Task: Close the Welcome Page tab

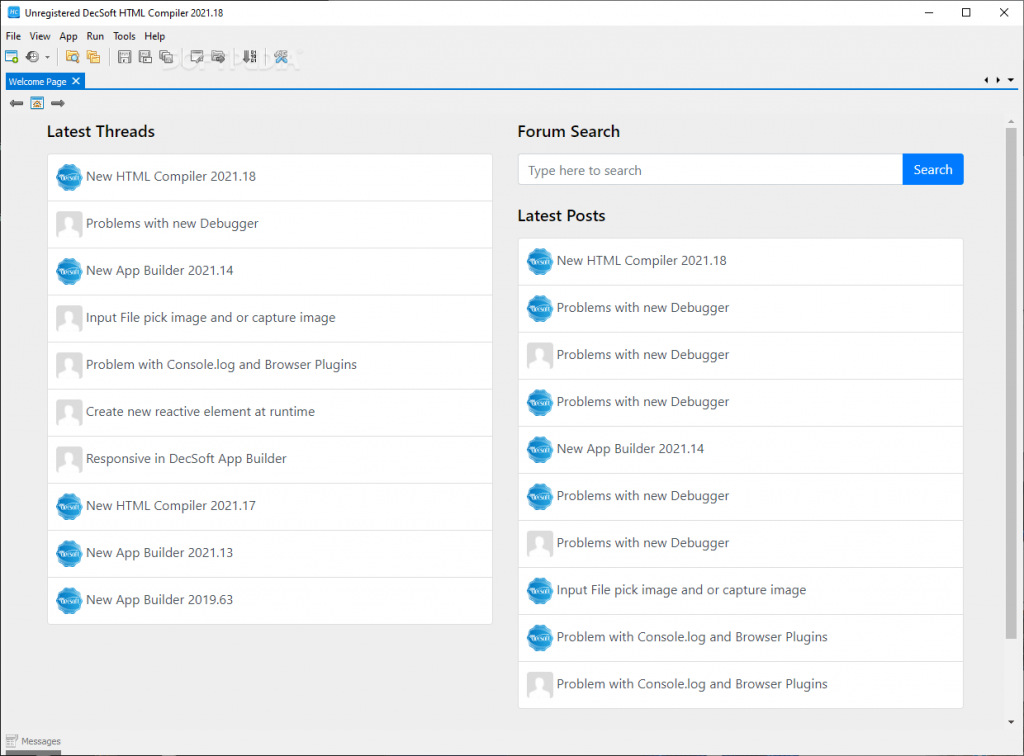Action: pos(76,81)
